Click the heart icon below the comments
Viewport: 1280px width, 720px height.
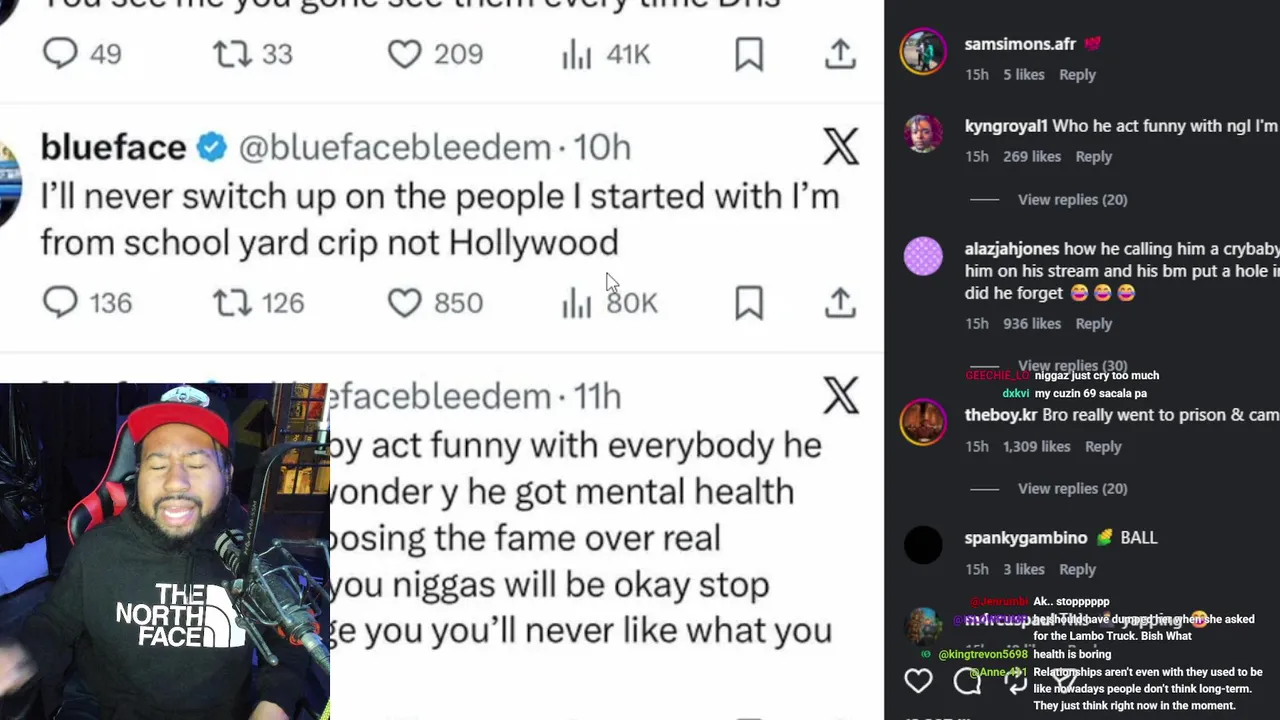[x=918, y=681]
